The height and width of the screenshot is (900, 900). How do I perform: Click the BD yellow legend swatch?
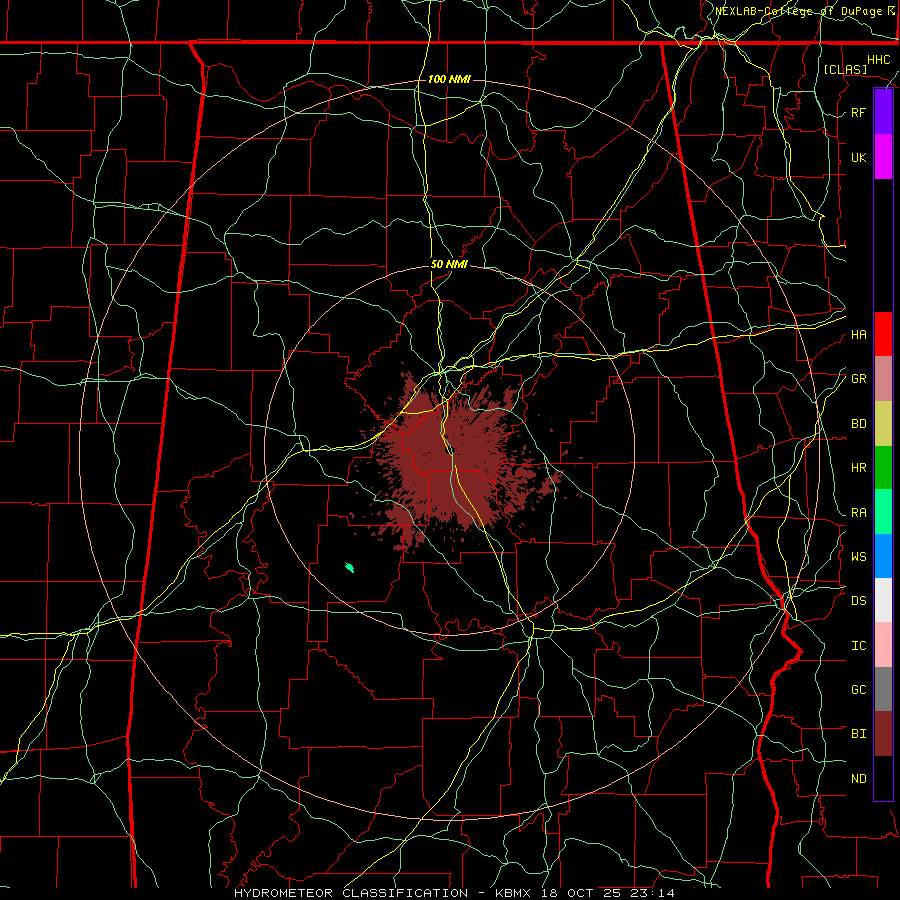coord(883,424)
